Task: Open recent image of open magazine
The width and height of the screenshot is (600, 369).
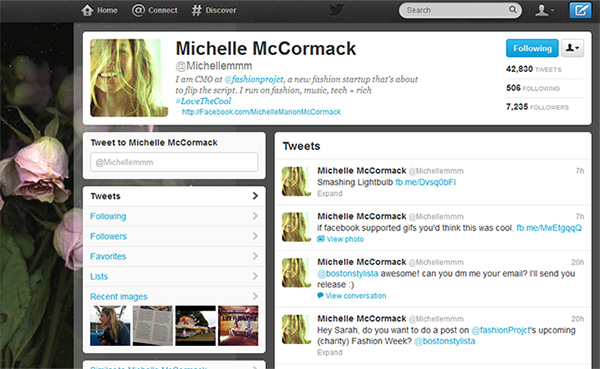Action: 153,325
